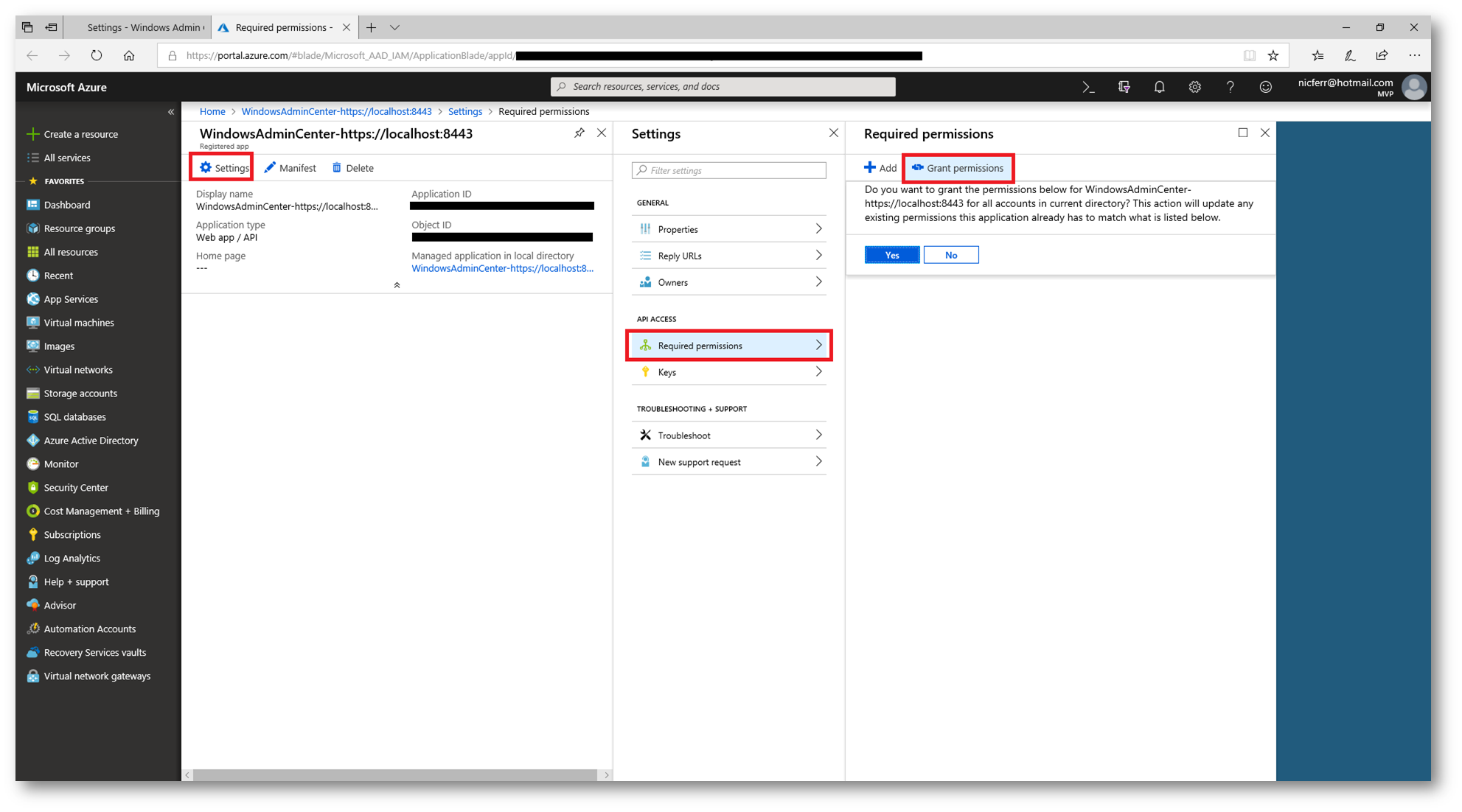The image size is (1462, 812).
Task: Open Properties settings
Action: point(728,229)
